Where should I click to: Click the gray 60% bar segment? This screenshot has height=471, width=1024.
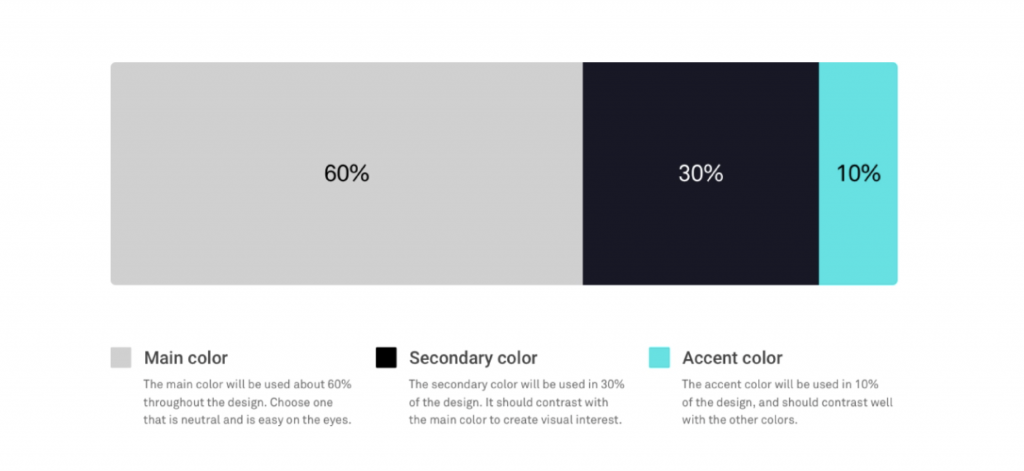[347, 174]
